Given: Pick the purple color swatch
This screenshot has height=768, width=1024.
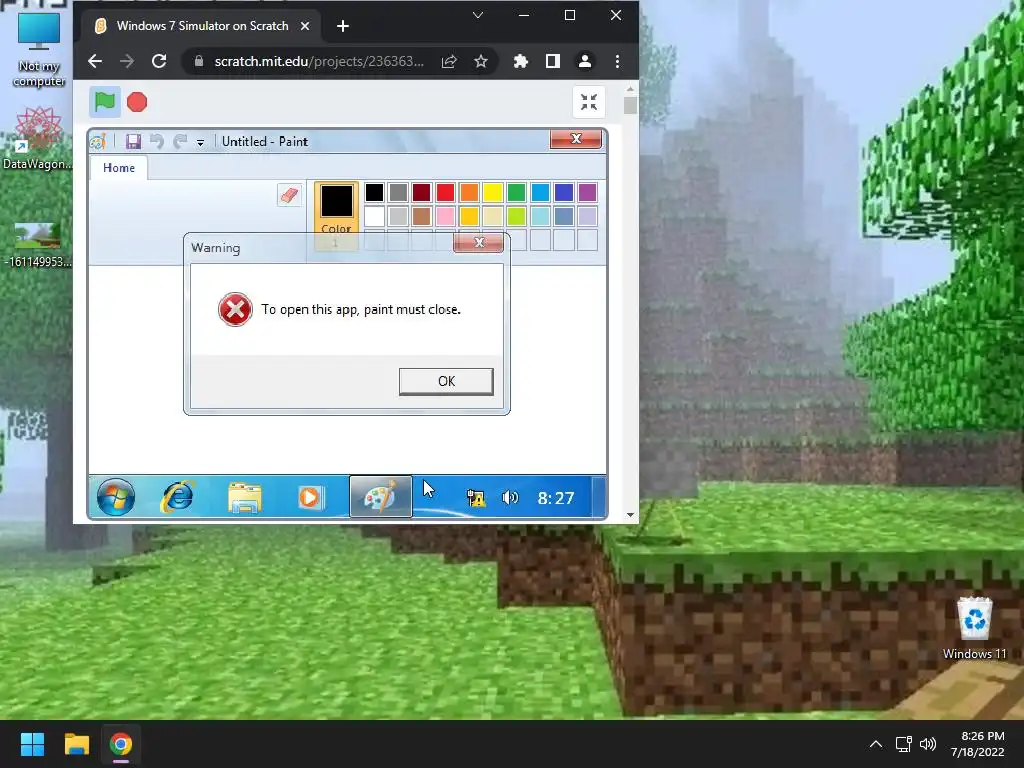Looking at the screenshot, I should (x=587, y=192).
